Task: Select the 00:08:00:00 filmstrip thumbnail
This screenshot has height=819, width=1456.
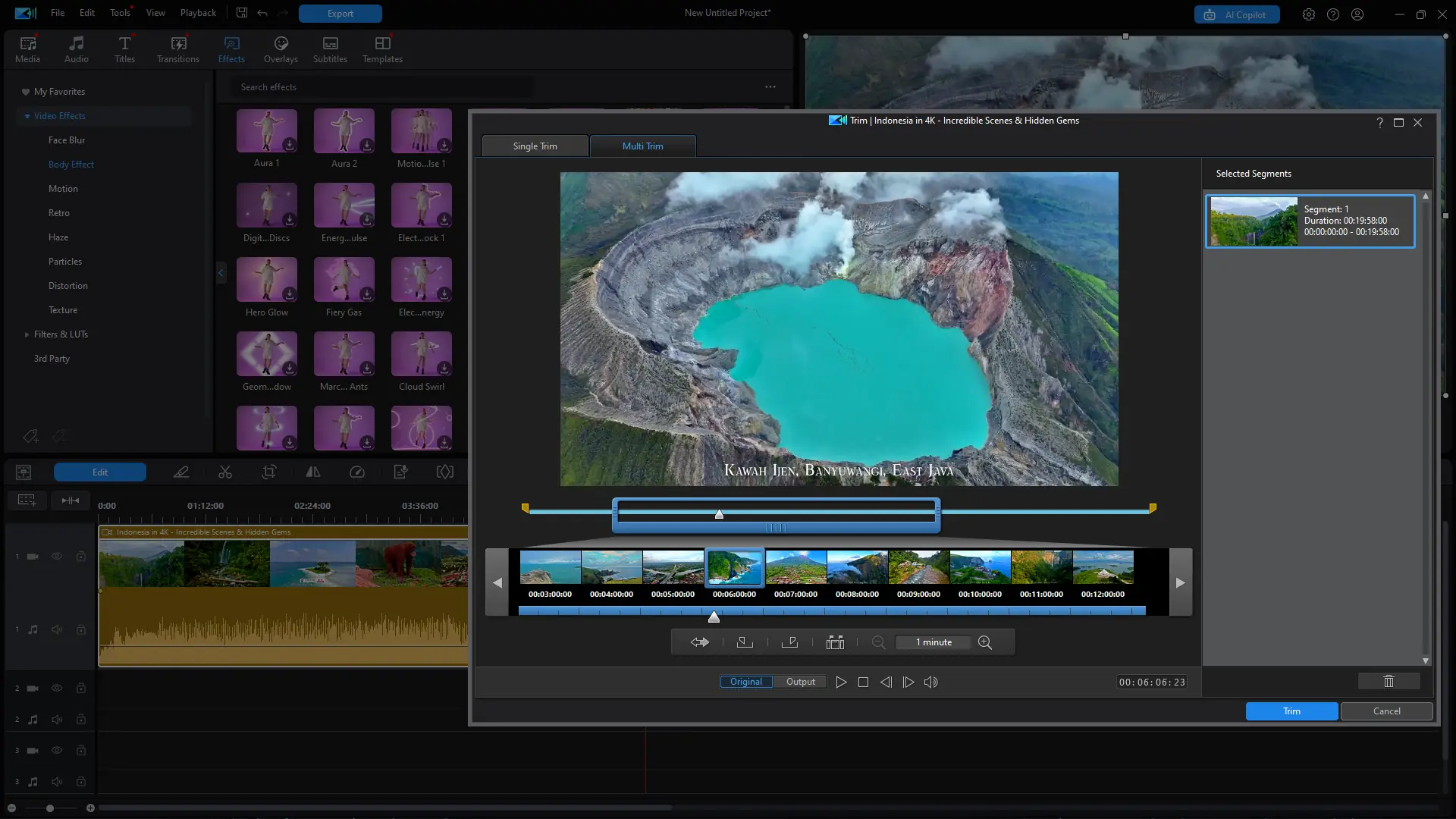Action: (x=857, y=568)
